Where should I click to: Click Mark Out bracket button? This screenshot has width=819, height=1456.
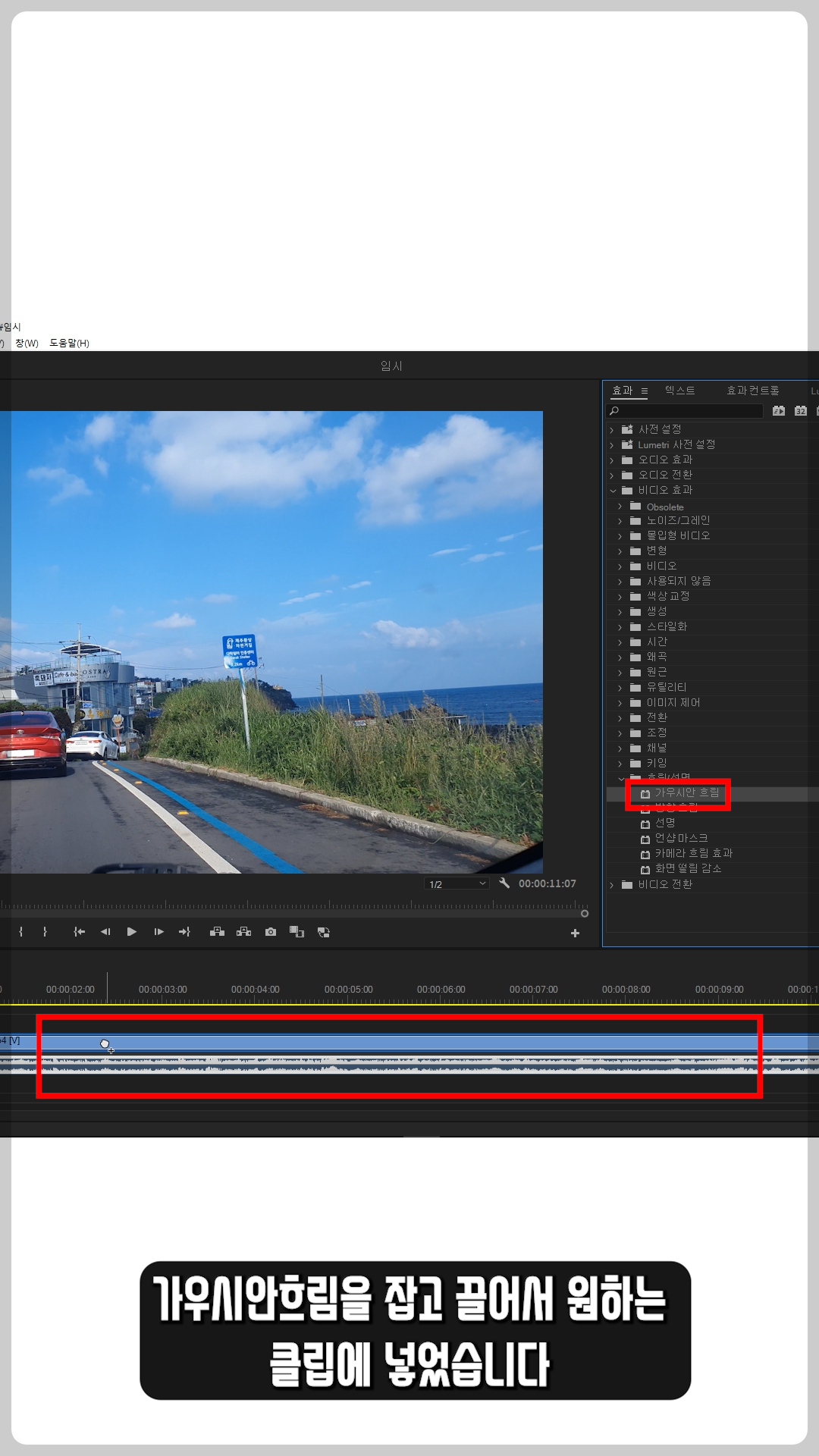click(x=45, y=932)
